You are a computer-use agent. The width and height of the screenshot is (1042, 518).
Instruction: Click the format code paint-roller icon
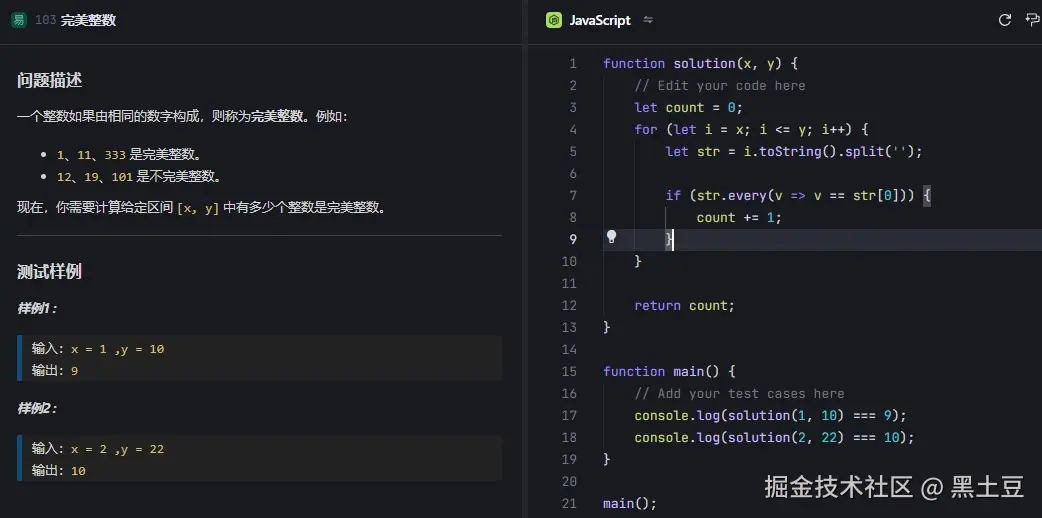(1033, 20)
